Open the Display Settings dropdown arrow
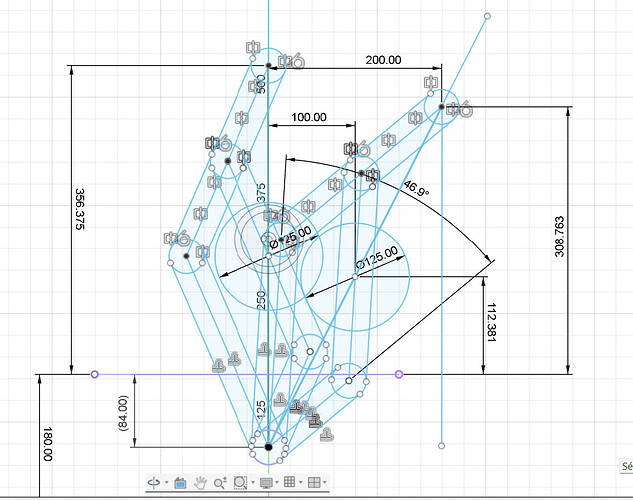The width and height of the screenshot is (633, 500). tap(277, 482)
